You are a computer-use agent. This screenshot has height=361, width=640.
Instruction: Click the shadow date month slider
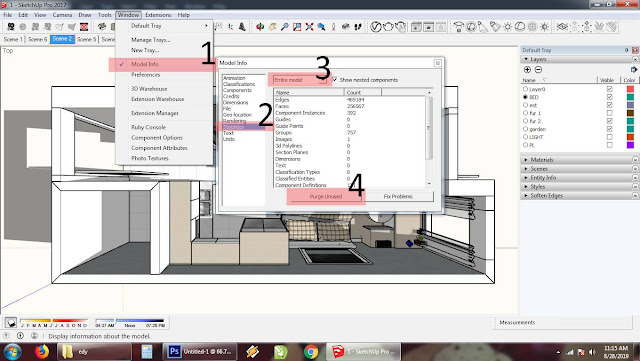(x=54, y=321)
